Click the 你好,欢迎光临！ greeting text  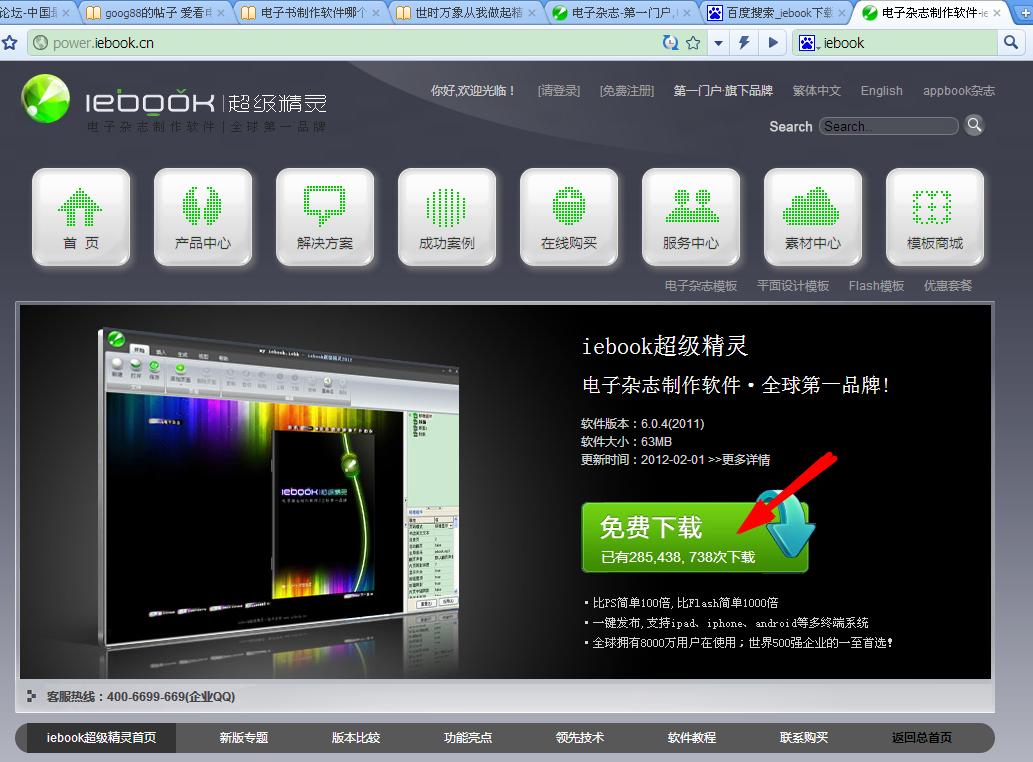pyautogui.click(x=473, y=91)
